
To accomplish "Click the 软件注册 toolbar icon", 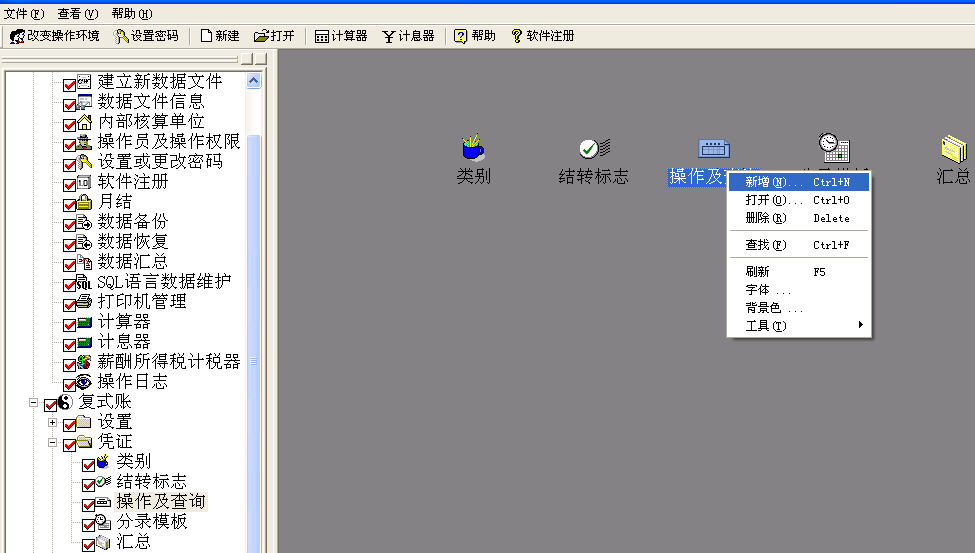I will click(x=517, y=36).
